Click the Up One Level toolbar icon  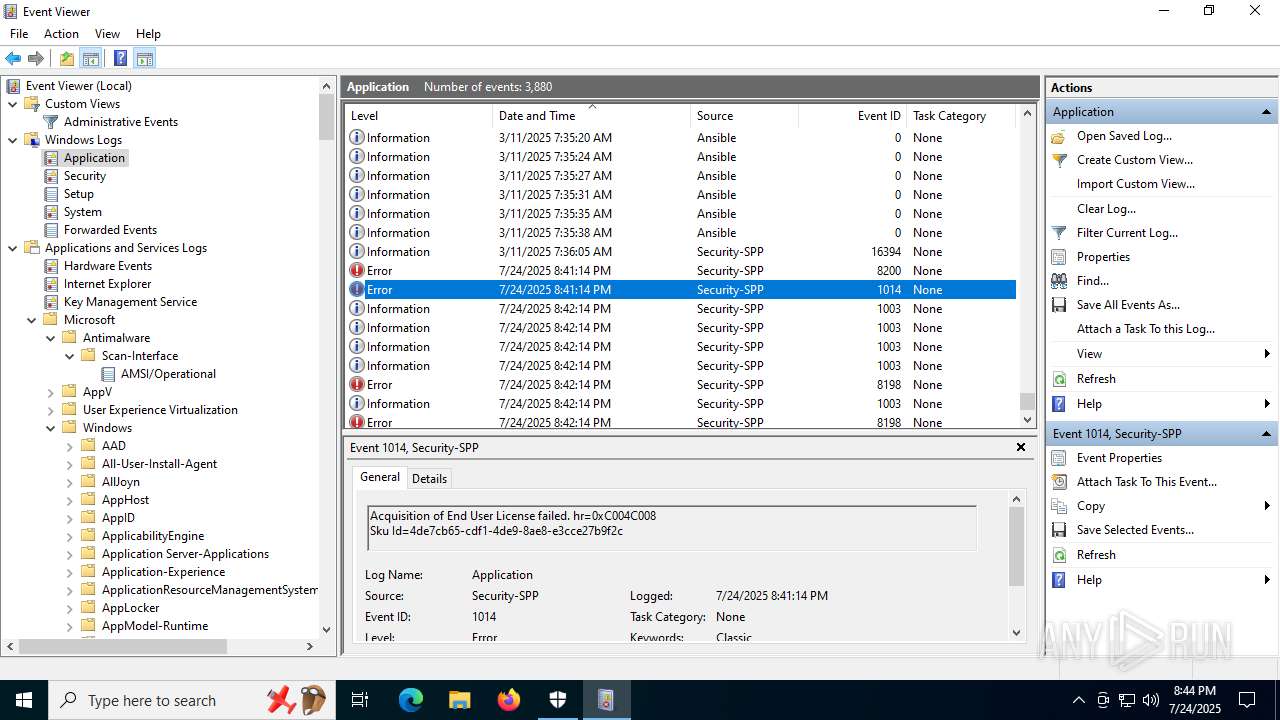tap(66, 58)
